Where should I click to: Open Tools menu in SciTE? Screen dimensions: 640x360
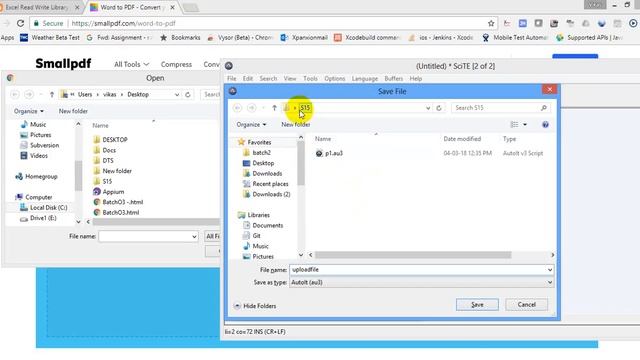(x=310, y=78)
